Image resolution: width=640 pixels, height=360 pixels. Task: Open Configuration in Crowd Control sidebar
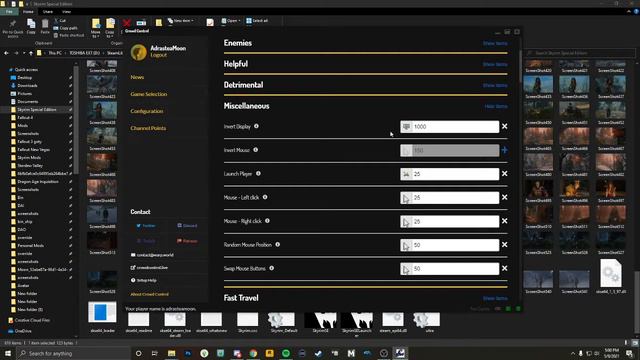pyautogui.click(x=147, y=111)
